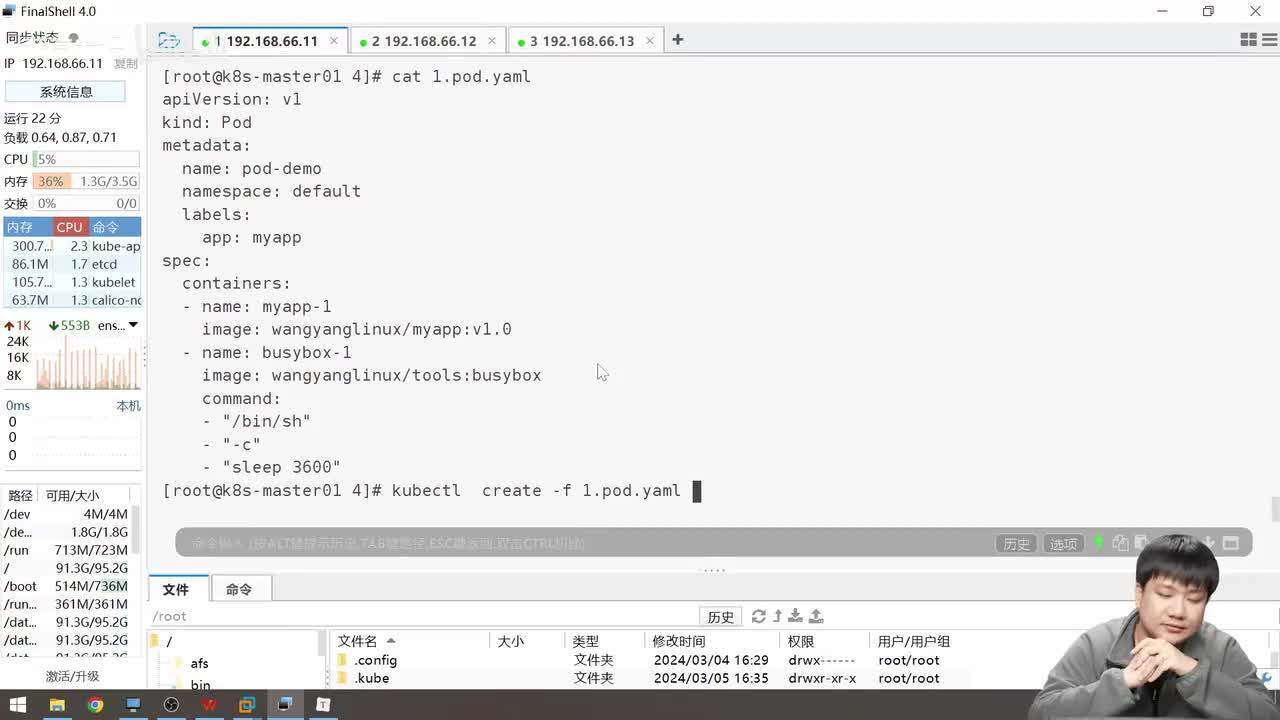The width and height of the screenshot is (1280, 720).
Task: Open the grid layout view icon
Action: [1248, 40]
